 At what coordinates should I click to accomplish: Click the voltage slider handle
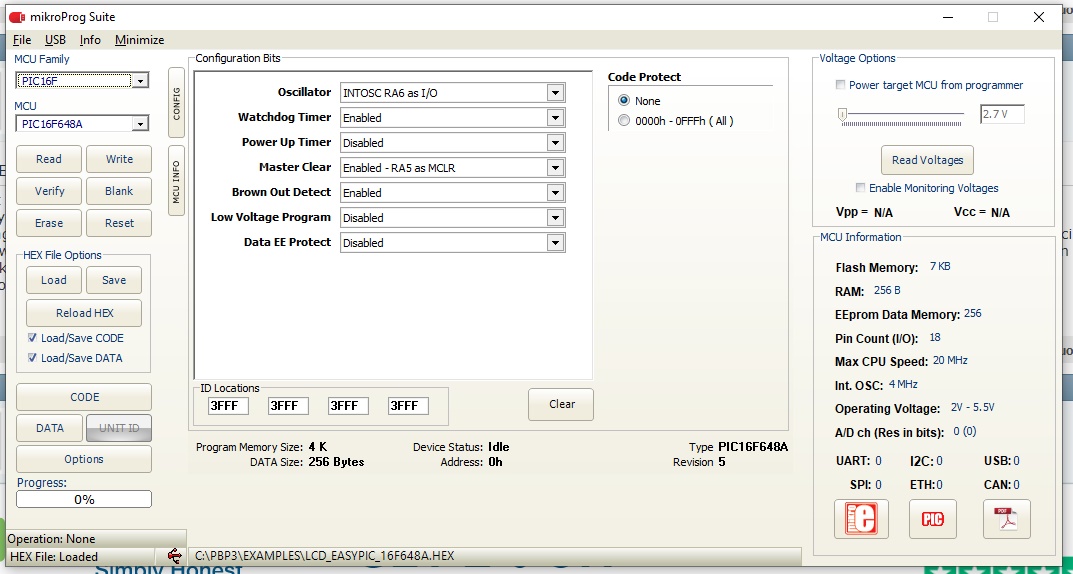point(842,115)
